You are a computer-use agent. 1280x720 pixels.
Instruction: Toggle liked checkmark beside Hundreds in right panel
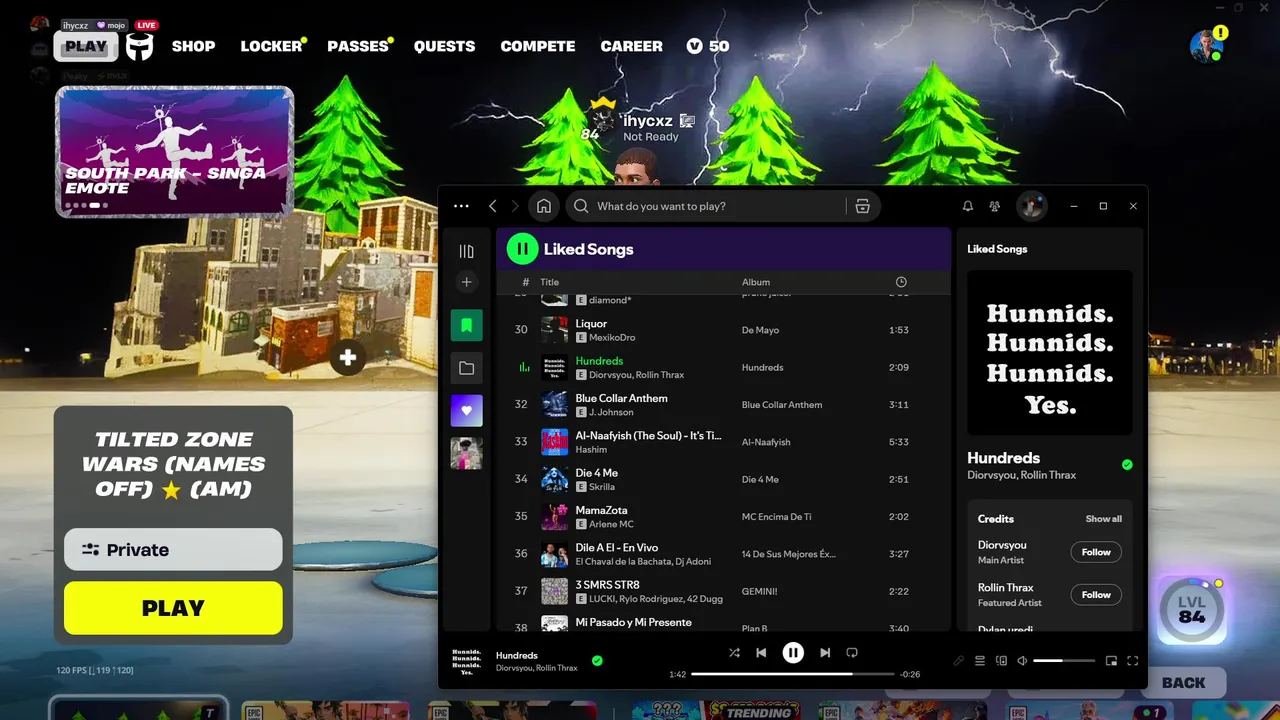[1127, 465]
